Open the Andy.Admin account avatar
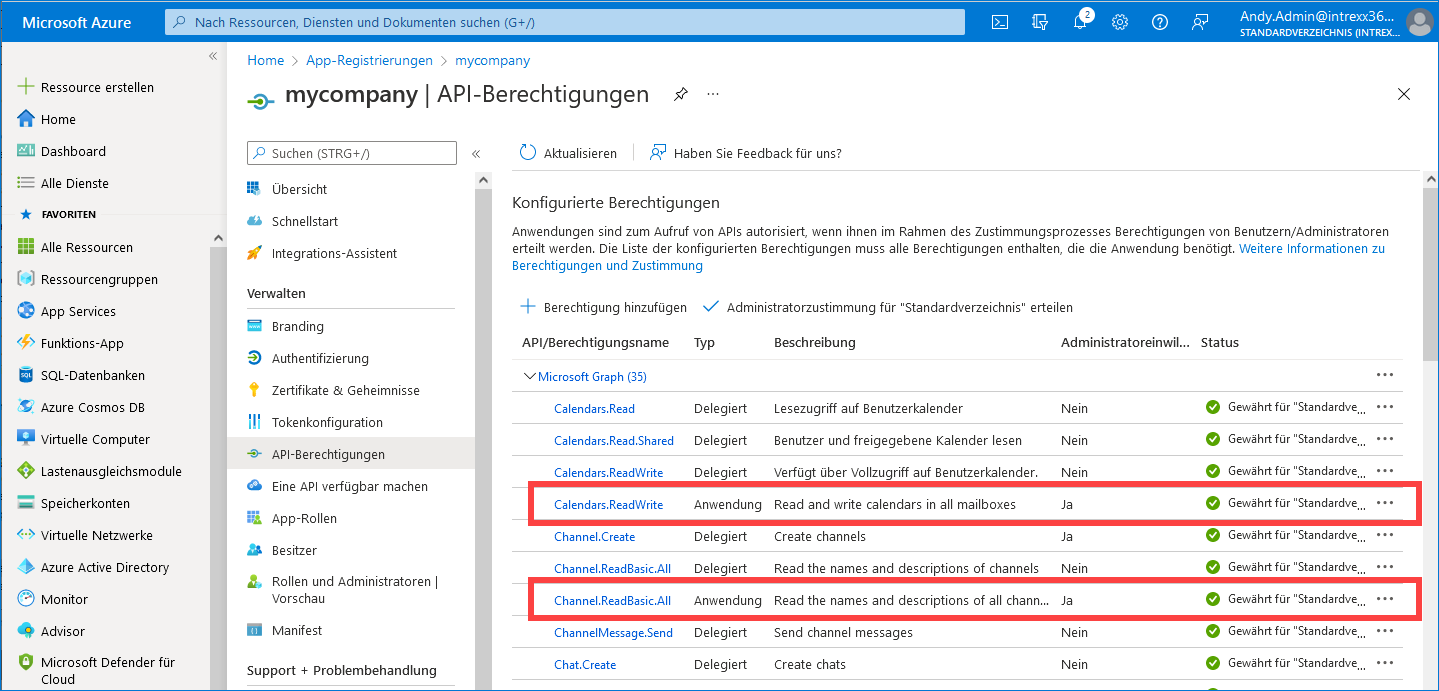This screenshot has height=691, width=1439. point(1419,22)
